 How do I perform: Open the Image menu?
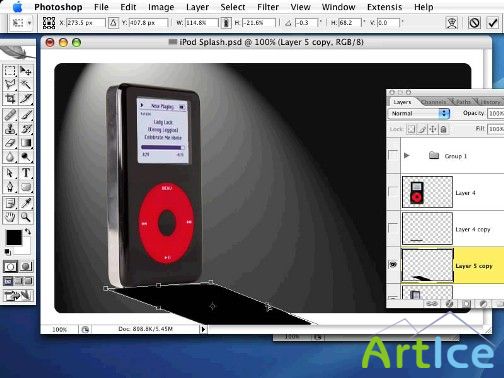coord(161,7)
